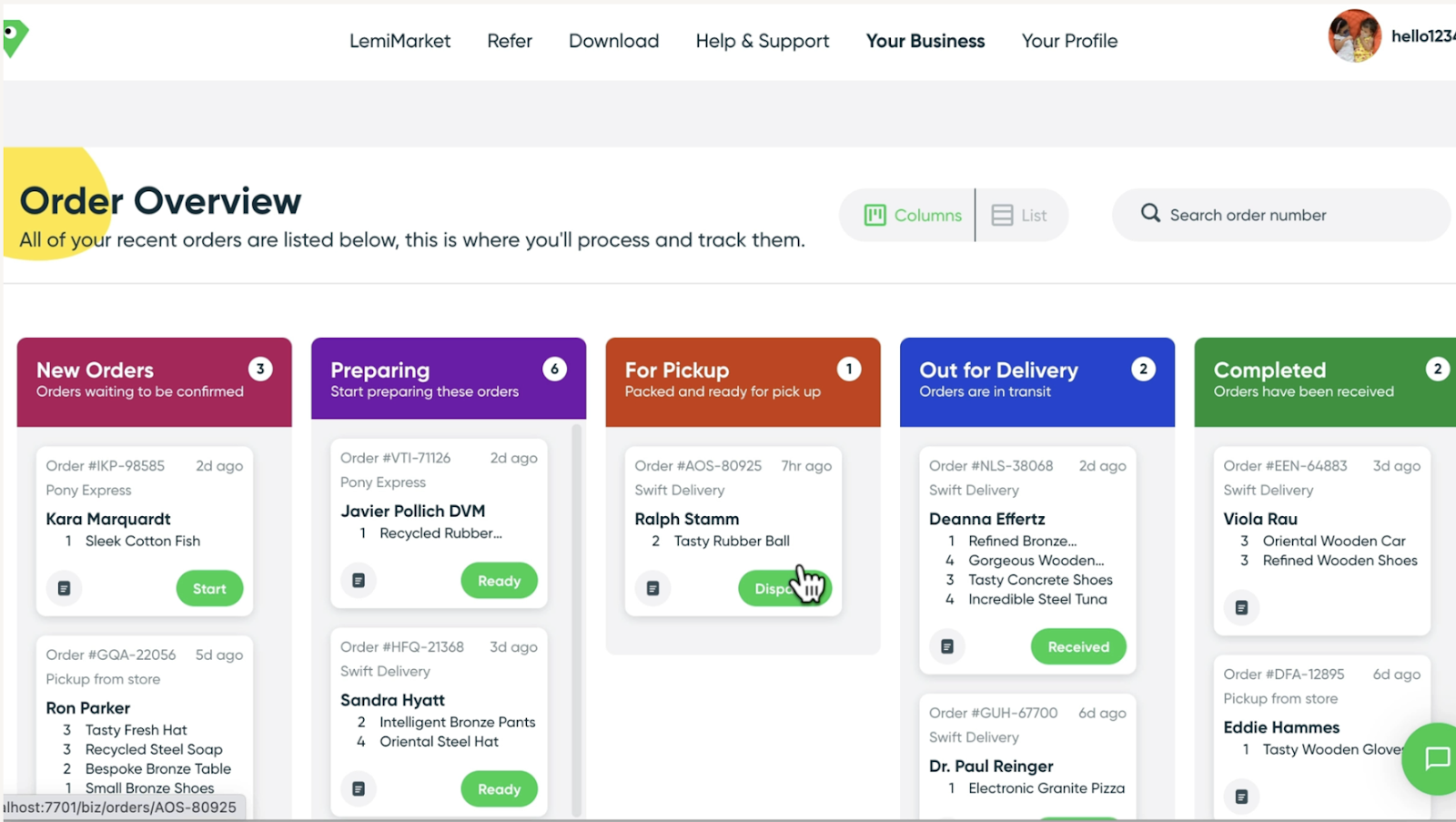Open details icon on Ralph Stamm order

[652, 589]
